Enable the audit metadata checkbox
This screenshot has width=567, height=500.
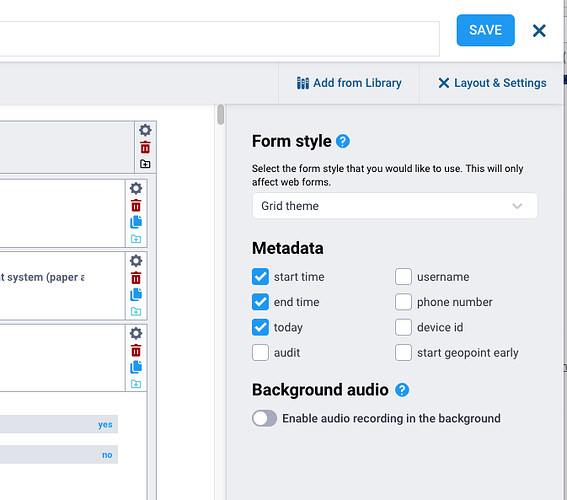260,353
